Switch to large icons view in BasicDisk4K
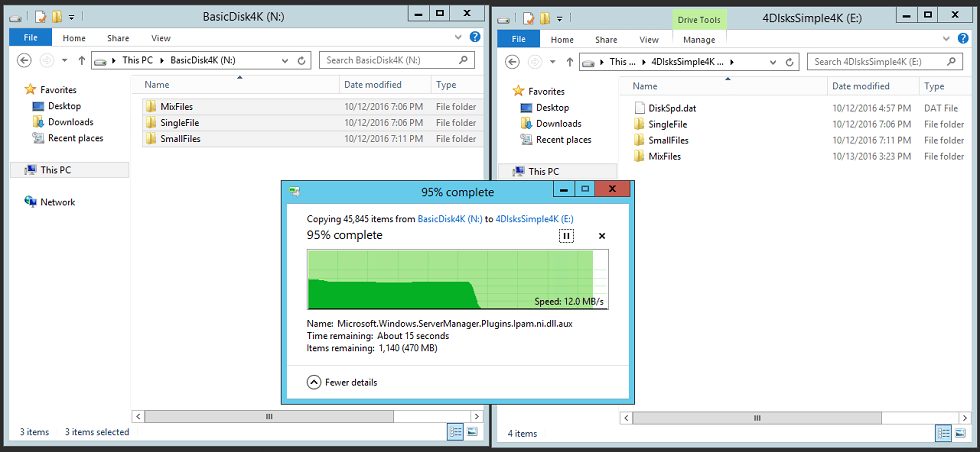980x452 pixels. [472, 432]
